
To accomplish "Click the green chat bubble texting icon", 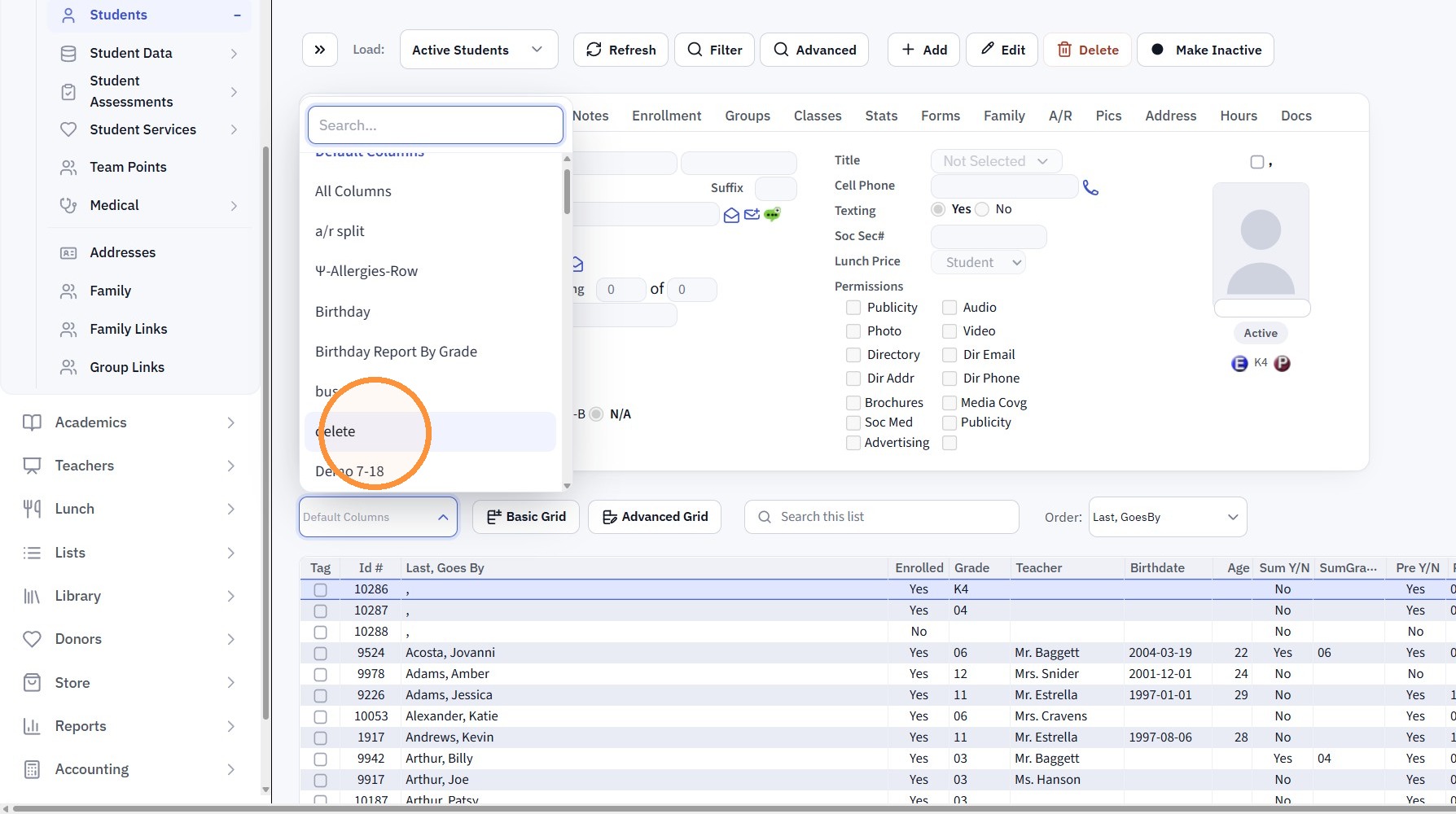I will (x=772, y=214).
